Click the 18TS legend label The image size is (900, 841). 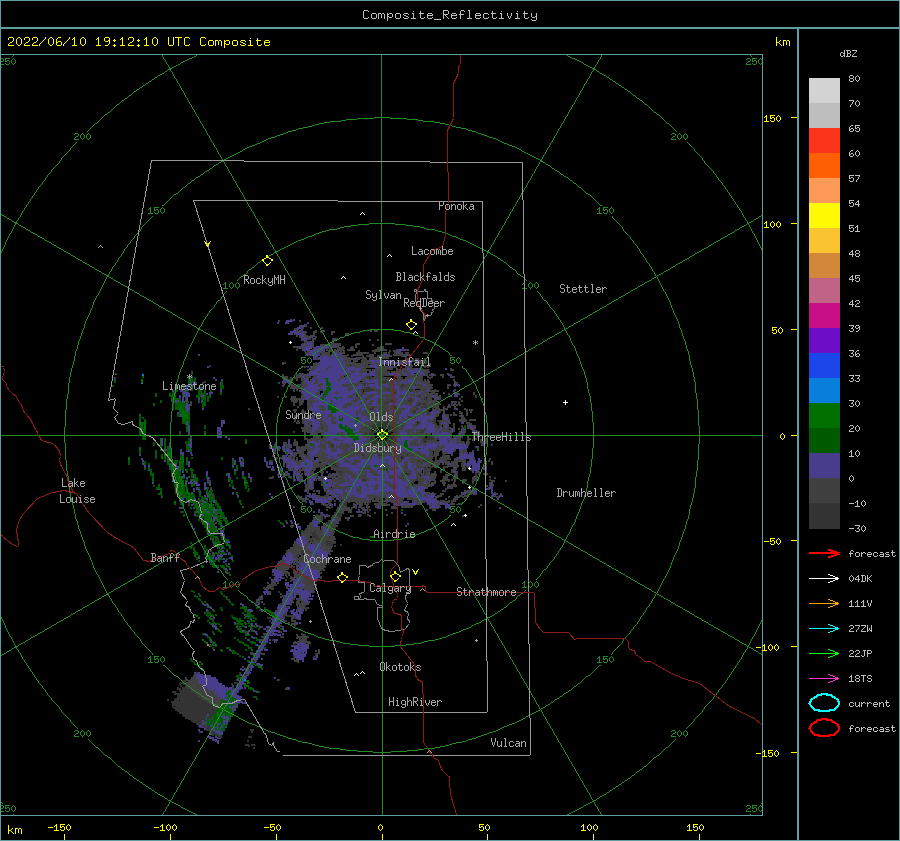tap(860, 679)
